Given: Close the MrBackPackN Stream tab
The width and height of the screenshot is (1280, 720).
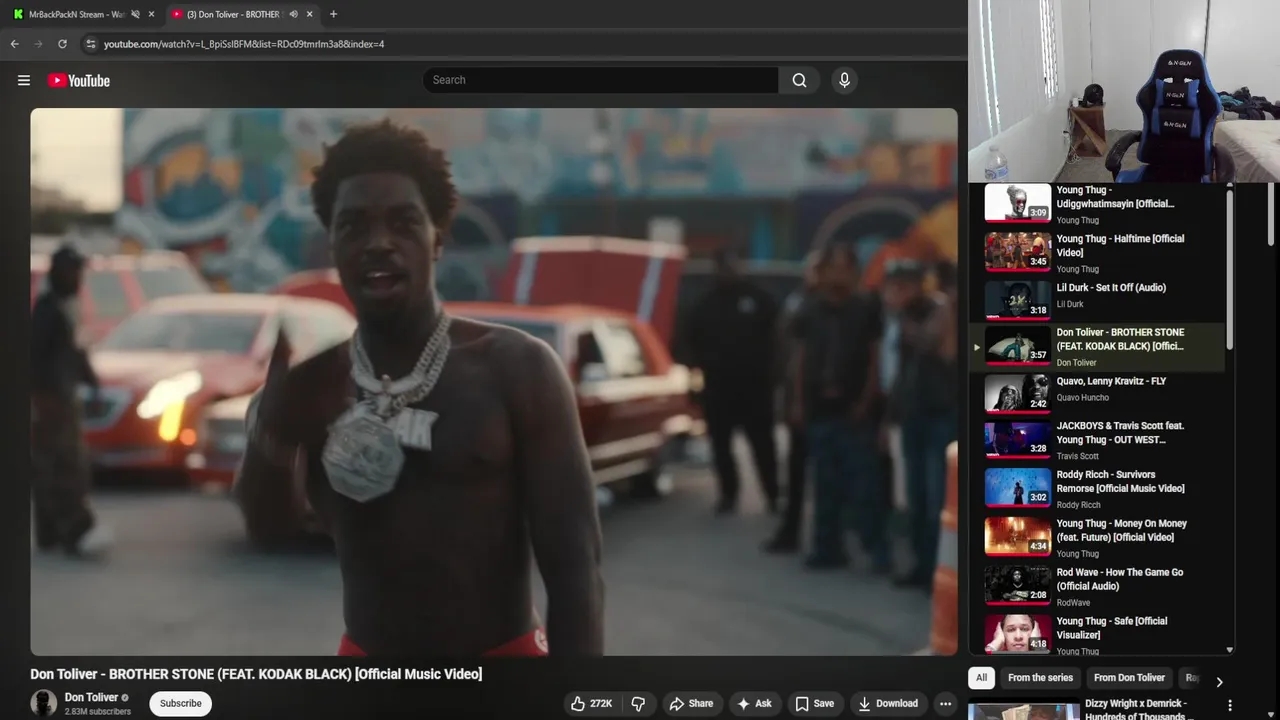Looking at the screenshot, I should tap(151, 14).
